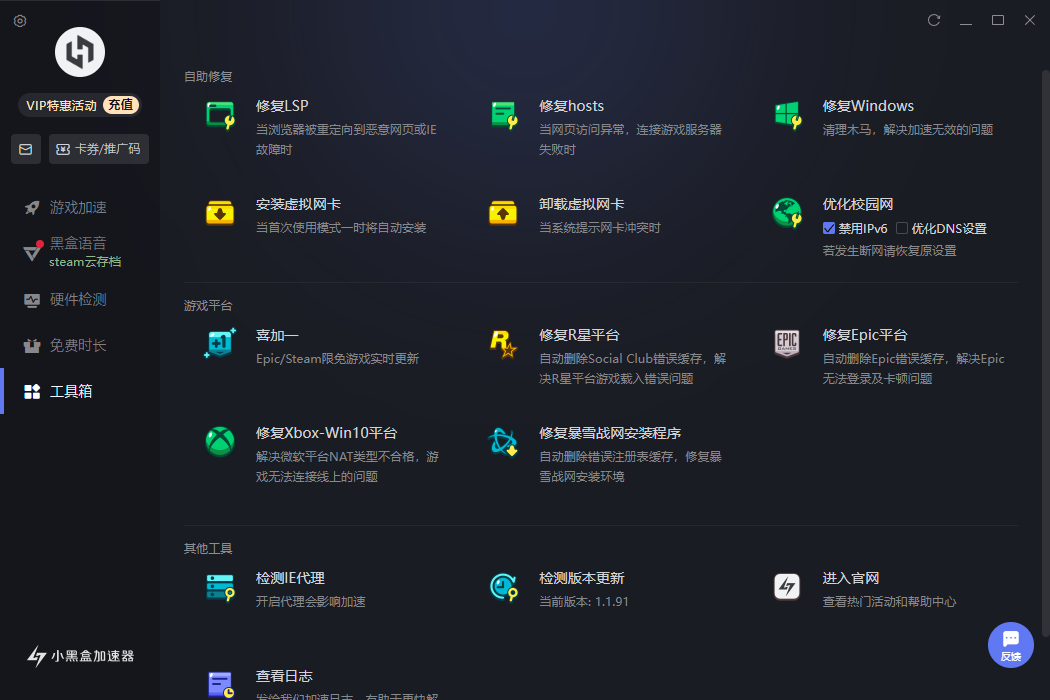Open the 反馈 feedback chat bubble
Viewport: 1050px width, 700px height.
1010,645
